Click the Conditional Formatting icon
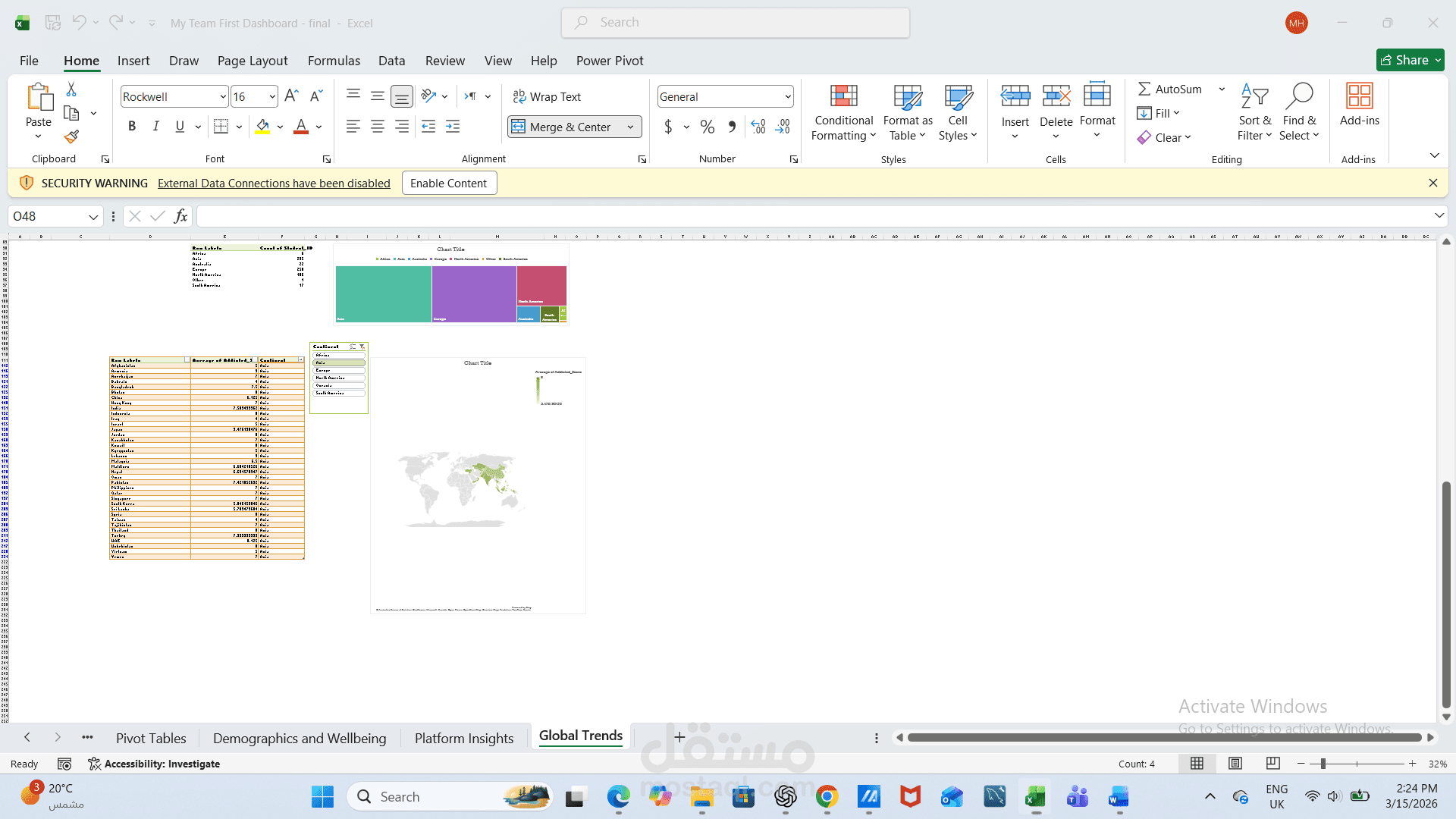 pyautogui.click(x=843, y=96)
